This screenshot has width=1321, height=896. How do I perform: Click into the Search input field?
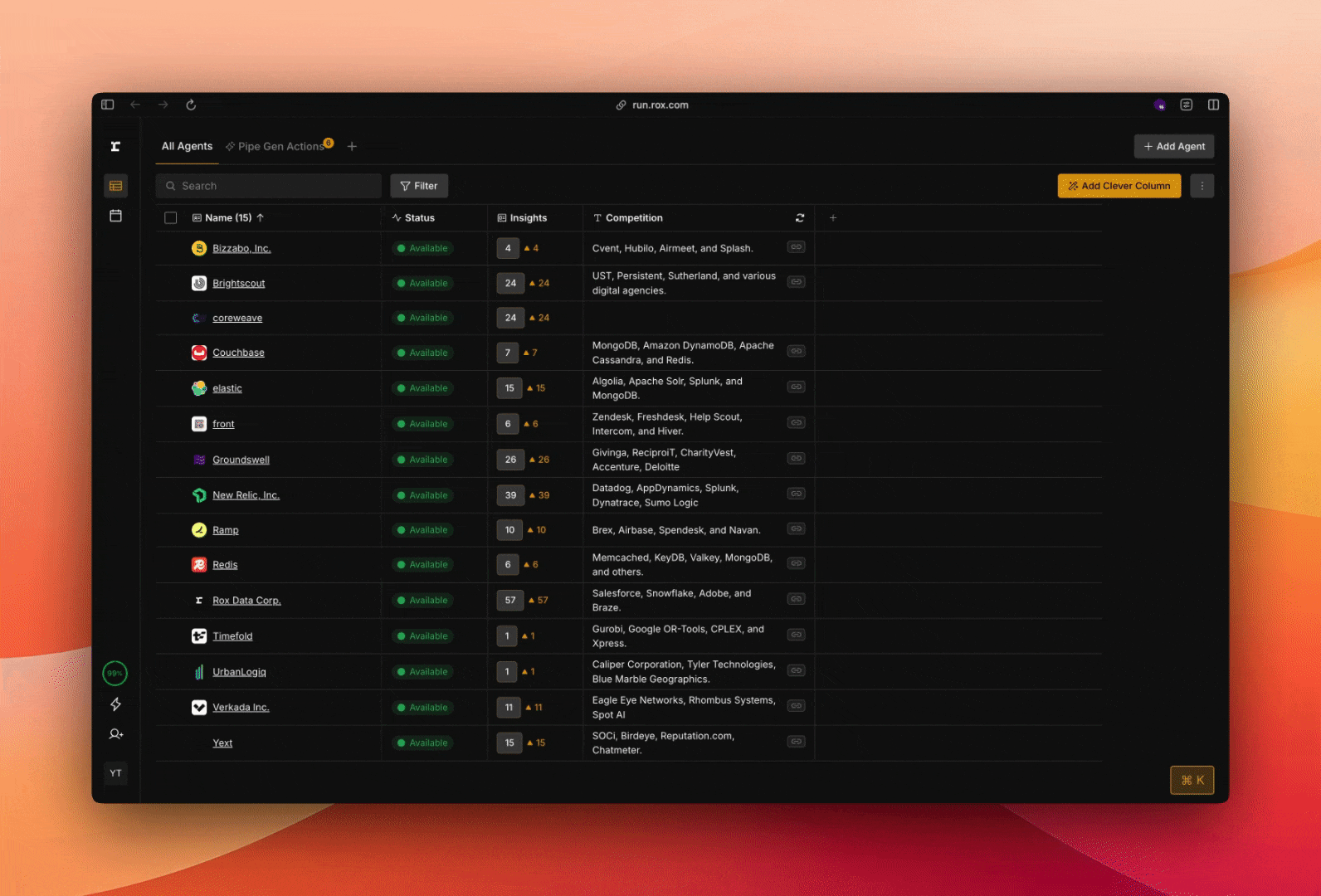coord(268,186)
